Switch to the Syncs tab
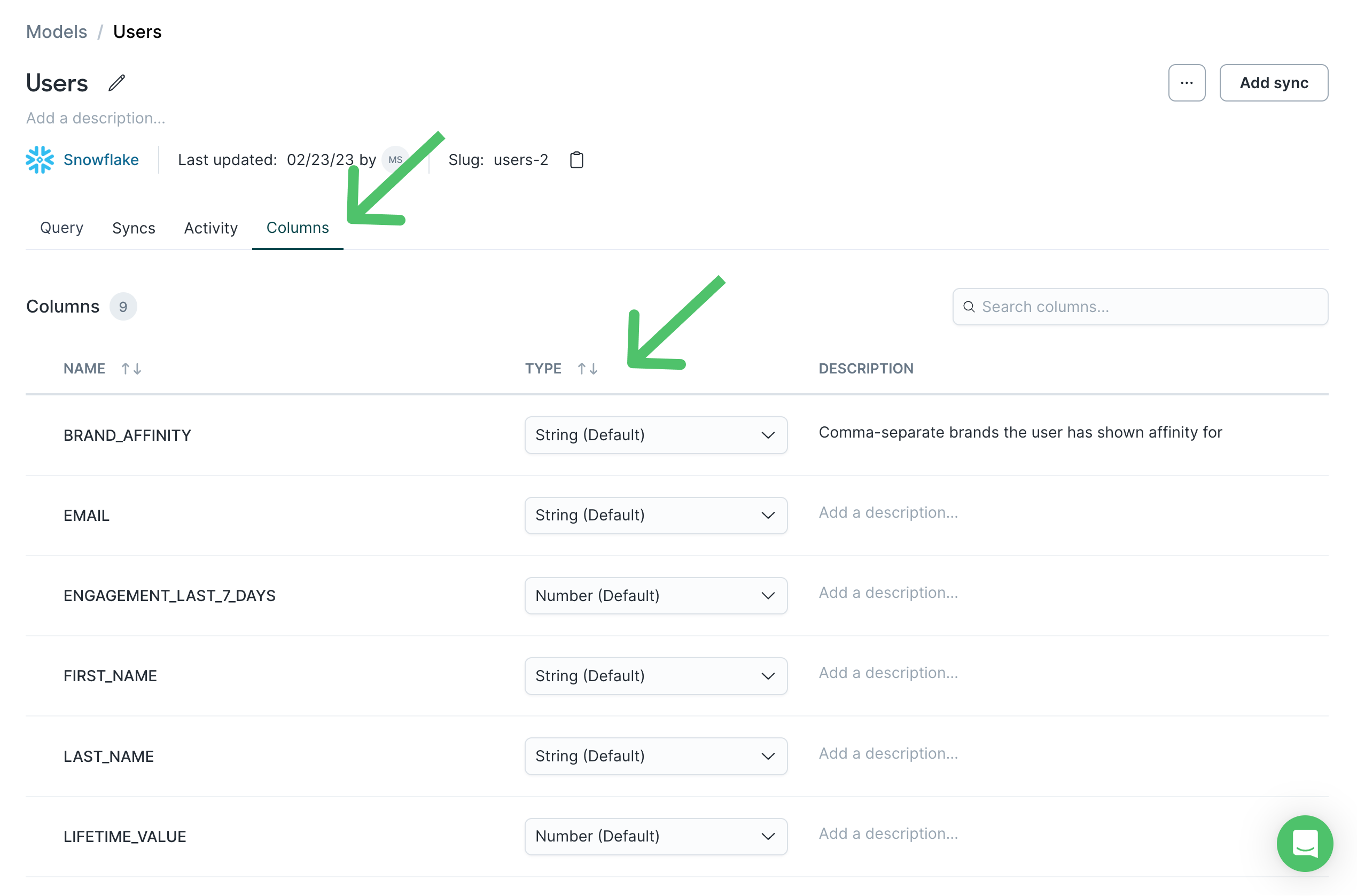This screenshot has height=896, width=1357. [133, 228]
